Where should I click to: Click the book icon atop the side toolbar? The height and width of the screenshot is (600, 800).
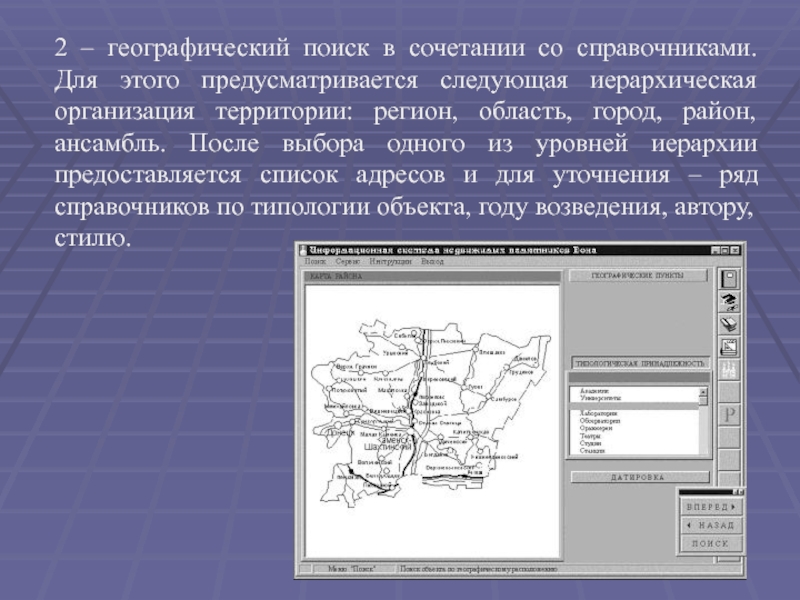click(730, 279)
